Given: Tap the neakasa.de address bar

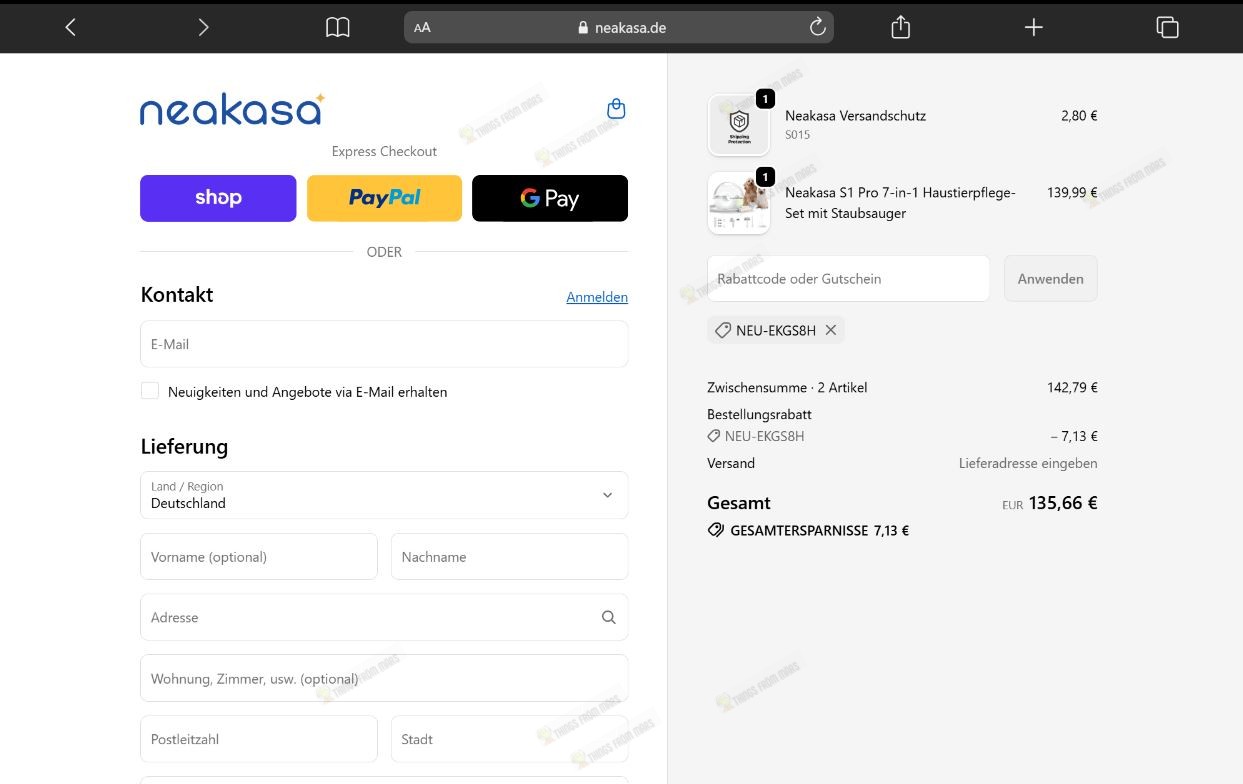Looking at the screenshot, I should [619, 27].
